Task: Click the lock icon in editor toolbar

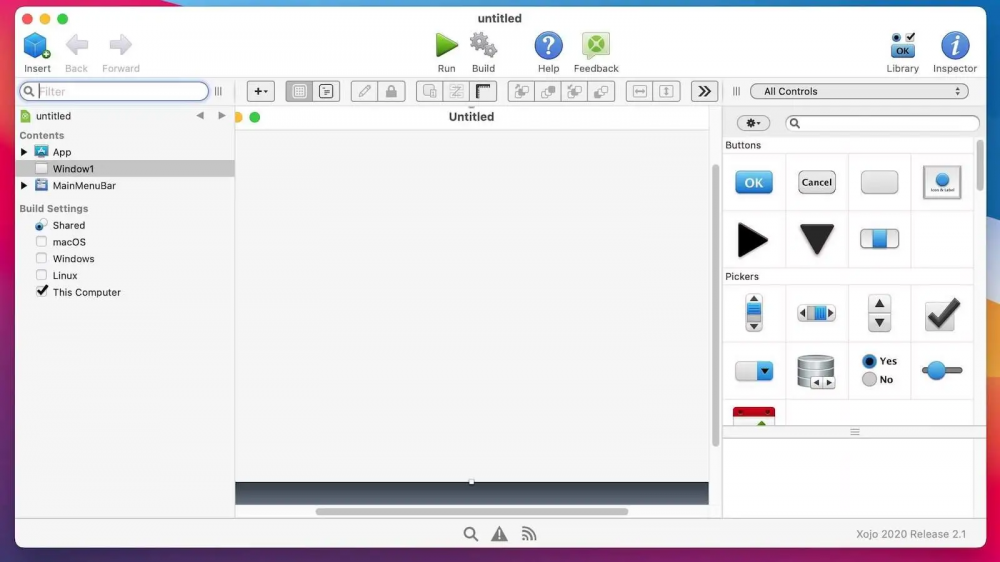Action: coord(391,91)
